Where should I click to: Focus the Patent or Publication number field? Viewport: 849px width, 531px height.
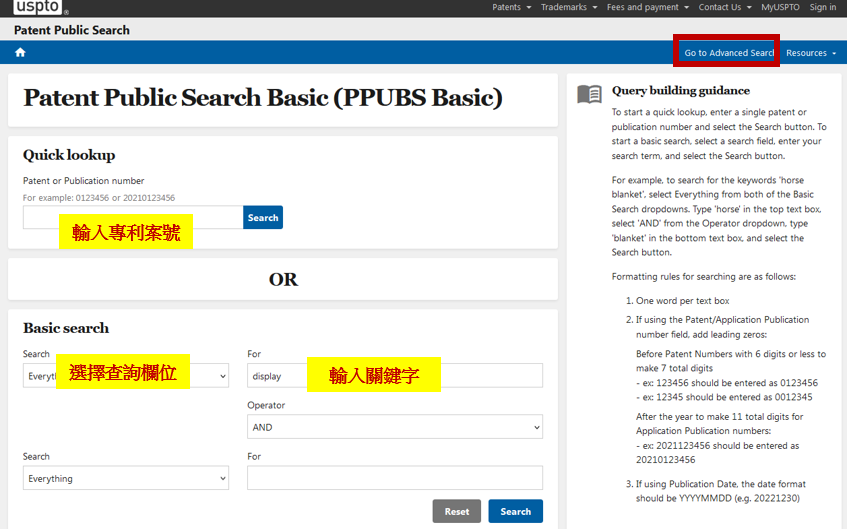coord(133,218)
